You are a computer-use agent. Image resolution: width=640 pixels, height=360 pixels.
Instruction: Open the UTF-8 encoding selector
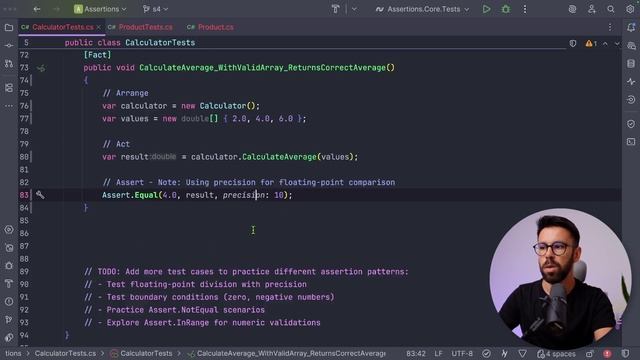[x=462, y=353]
